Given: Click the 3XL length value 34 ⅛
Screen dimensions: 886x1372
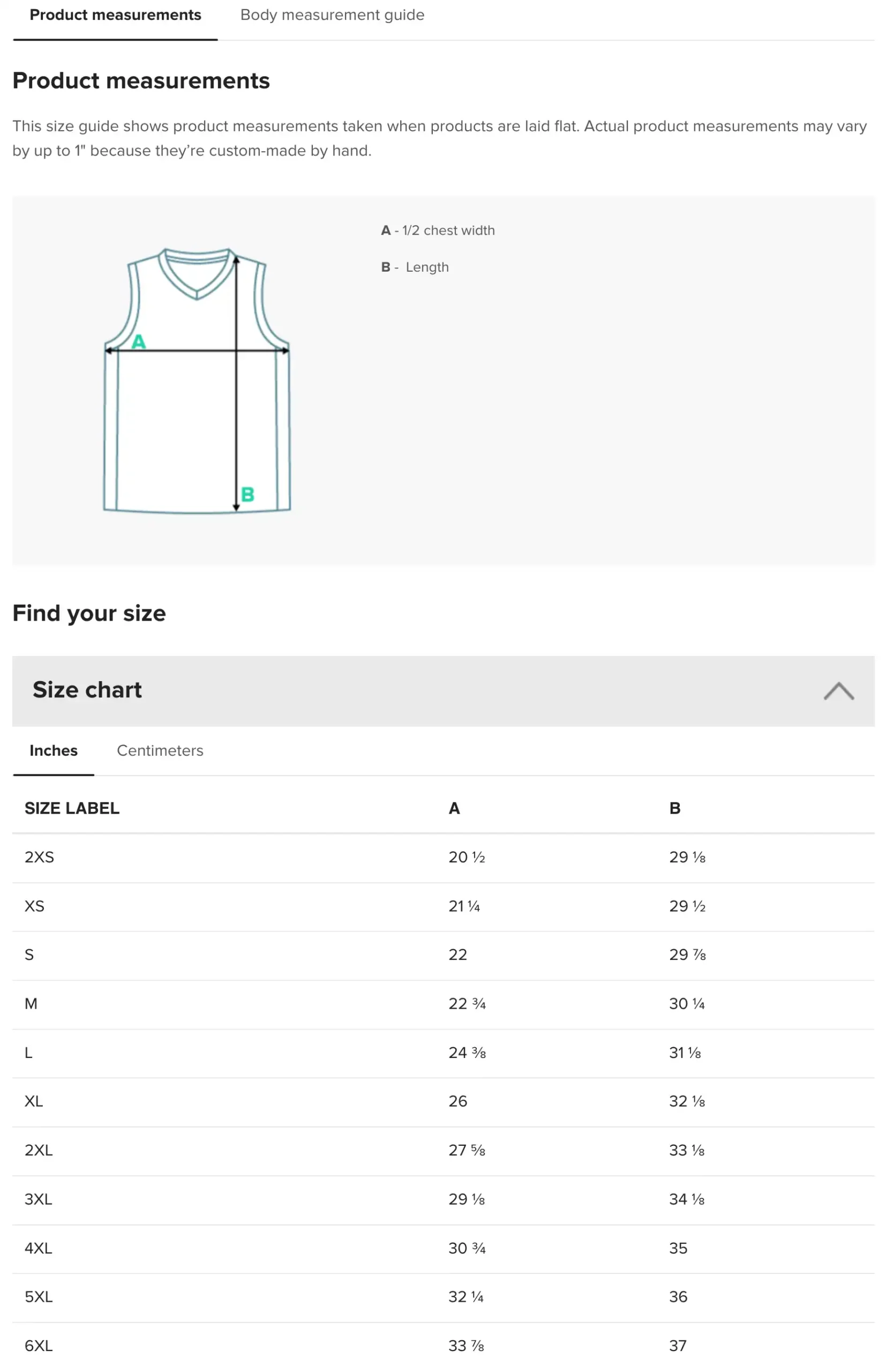Looking at the screenshot, I should tap(687, 1199).
